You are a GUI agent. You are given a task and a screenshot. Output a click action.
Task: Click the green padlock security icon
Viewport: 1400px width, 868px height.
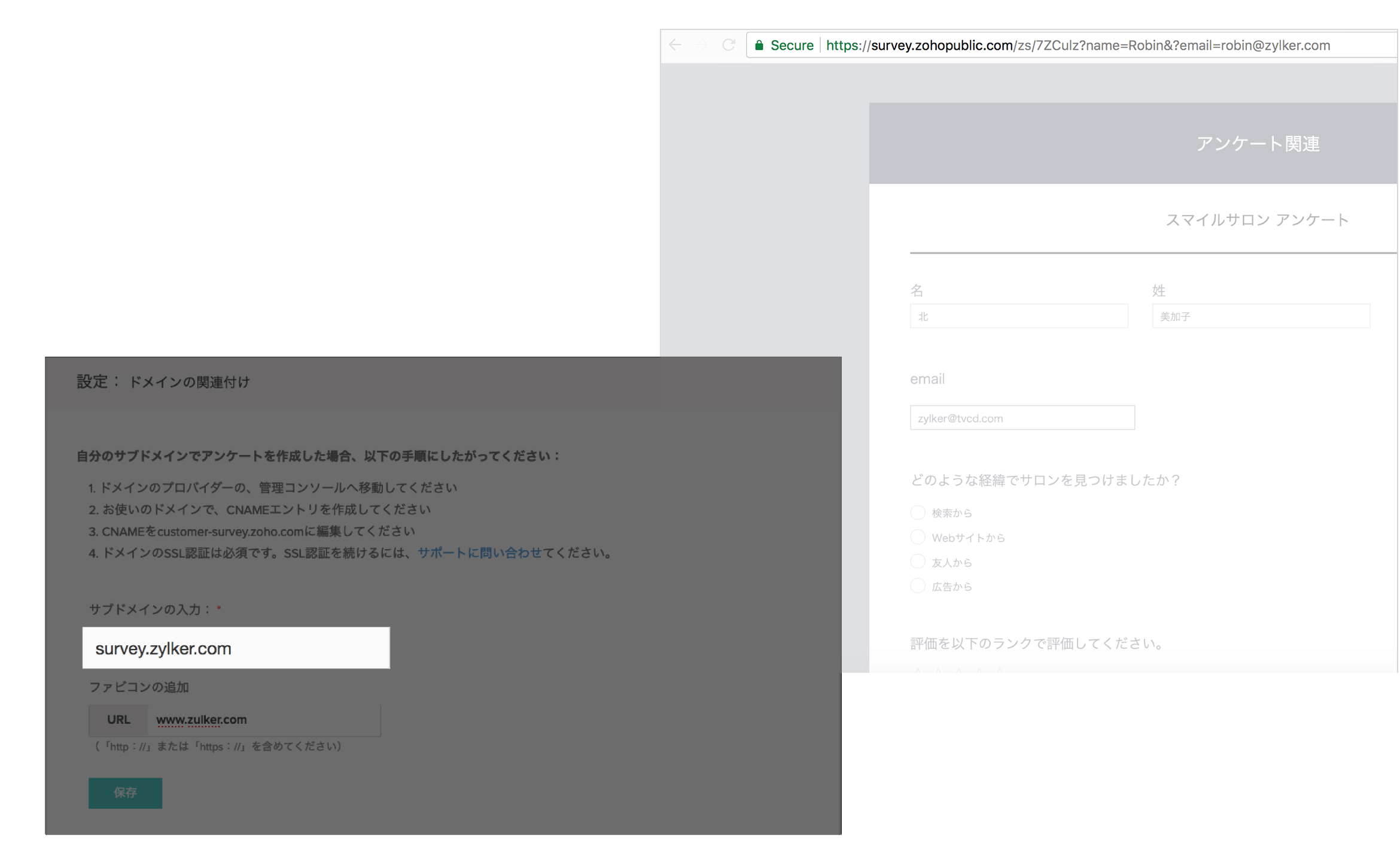[759, 45]
